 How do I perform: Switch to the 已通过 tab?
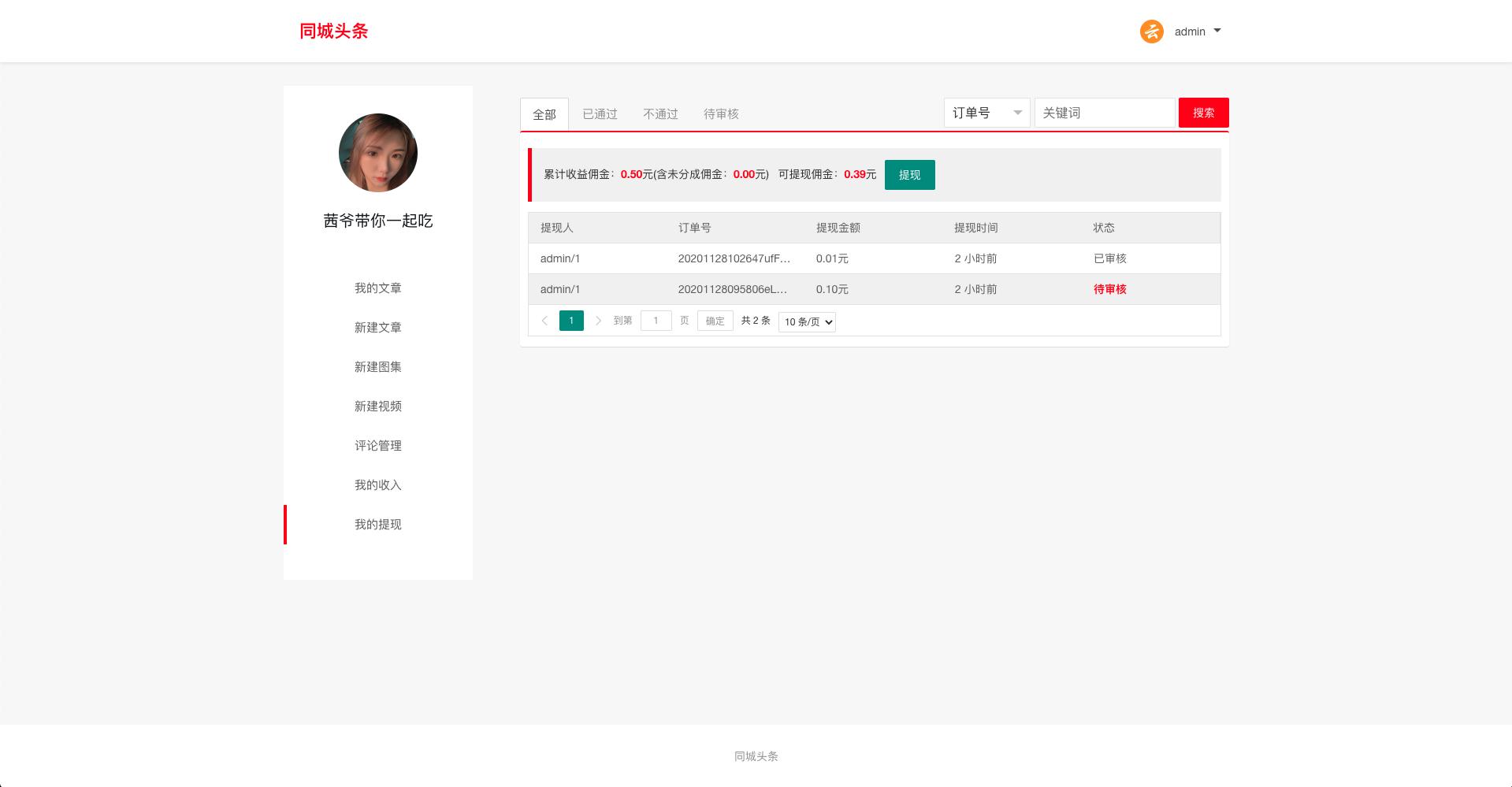point(600,114)
